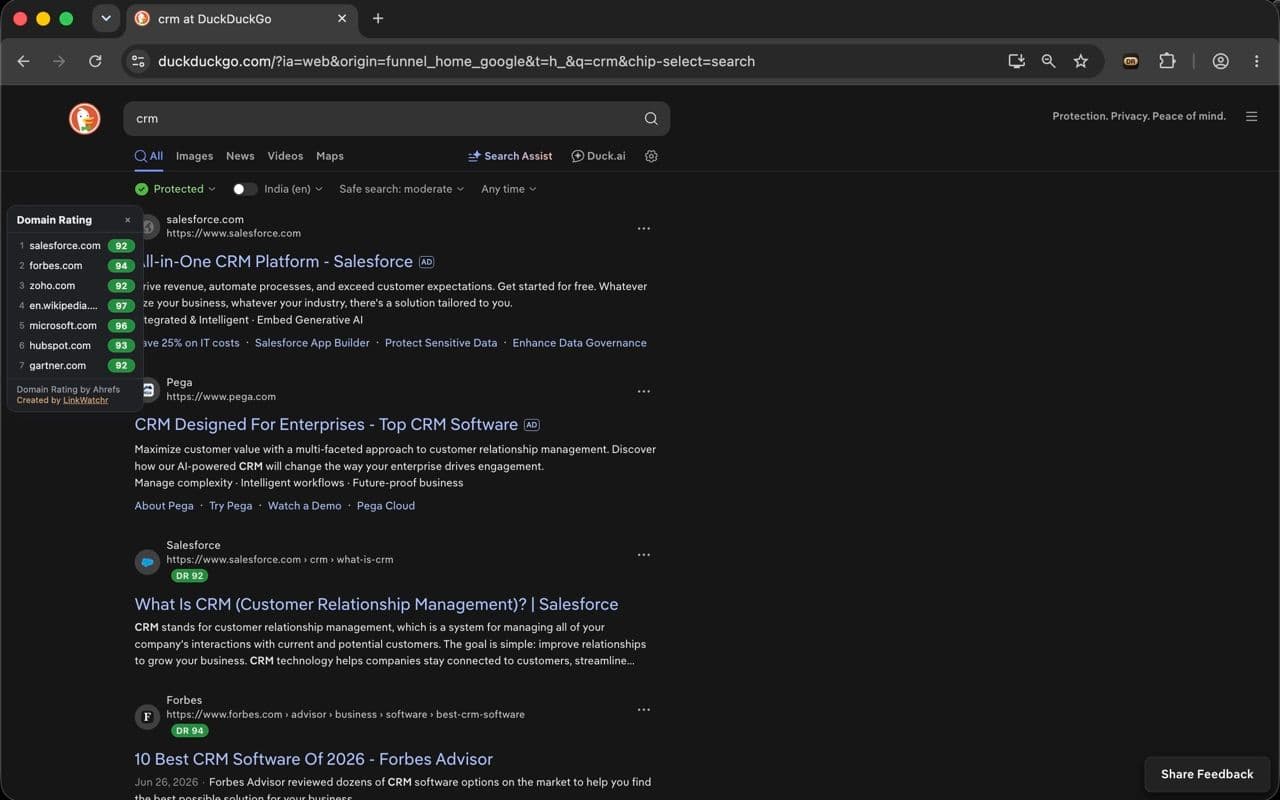Screen dimensions: 1280x800
Task: Open What Is CRM Salesforce result
Action: tap(376, 604)
